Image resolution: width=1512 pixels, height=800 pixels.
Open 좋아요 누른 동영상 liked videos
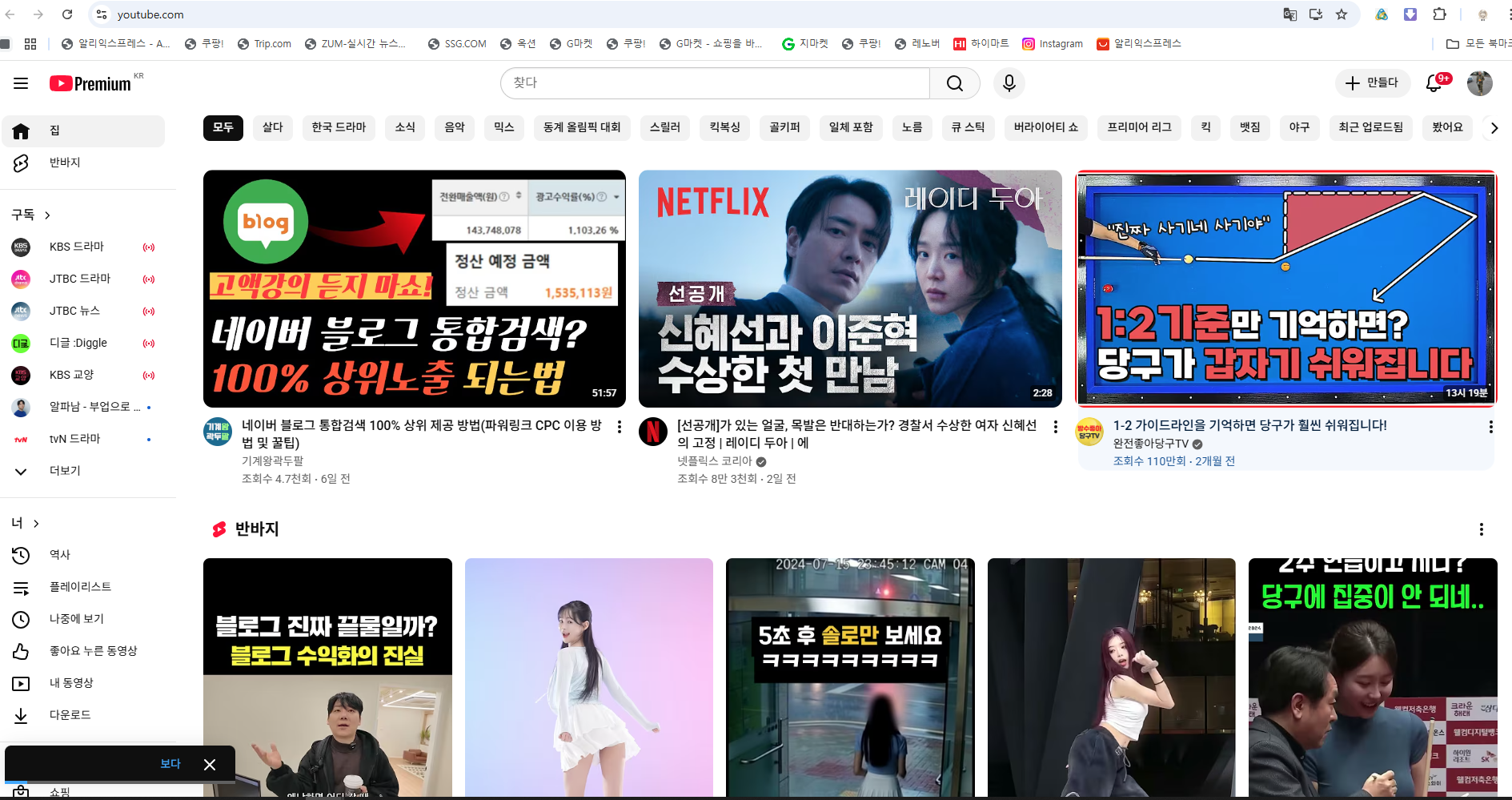[83, 651]
